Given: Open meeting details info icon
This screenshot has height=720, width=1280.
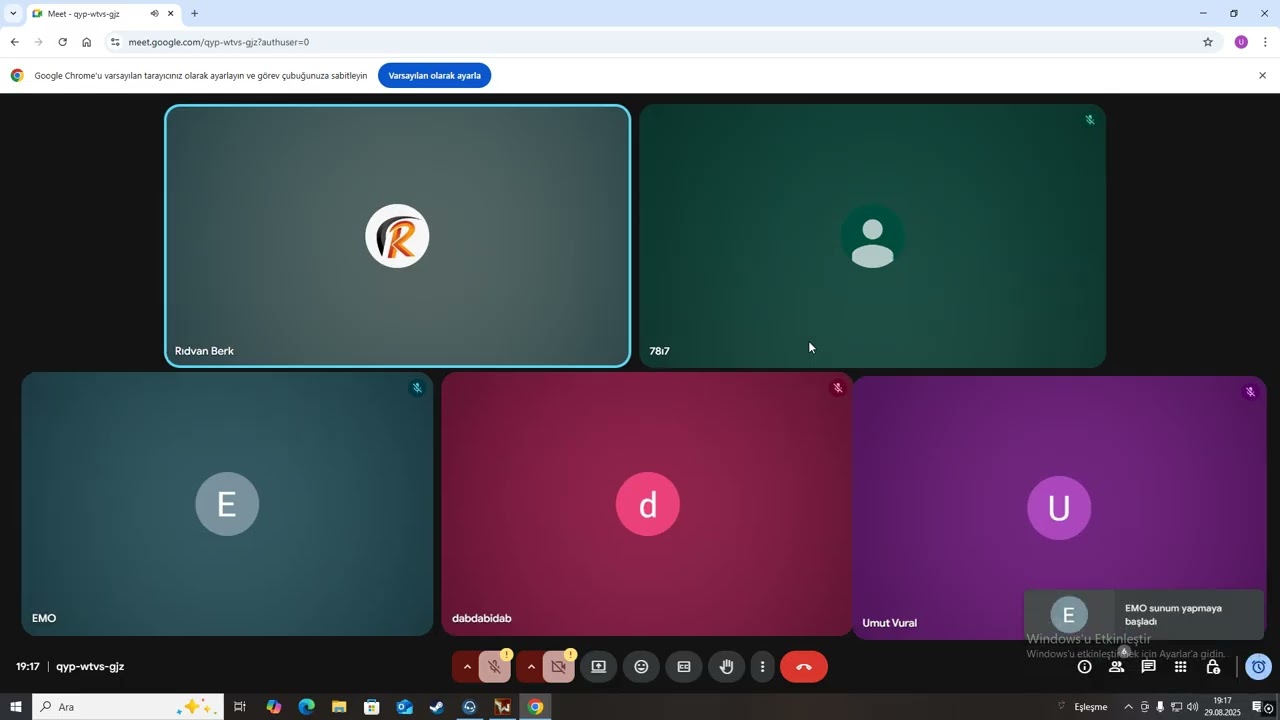Looking at the screenshot, I should 1084,667.
